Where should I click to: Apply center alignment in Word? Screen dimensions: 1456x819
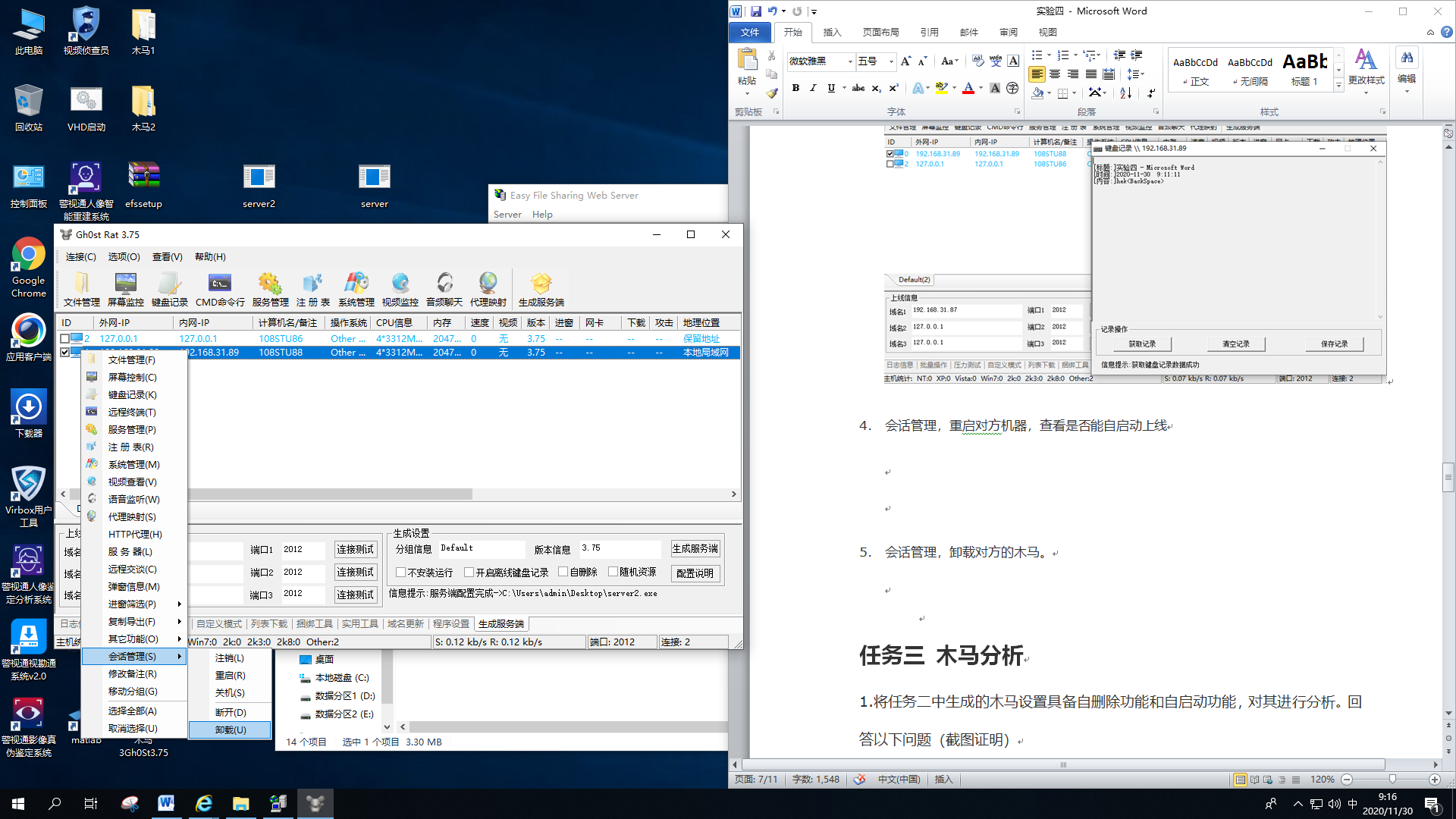point(1055,74)
